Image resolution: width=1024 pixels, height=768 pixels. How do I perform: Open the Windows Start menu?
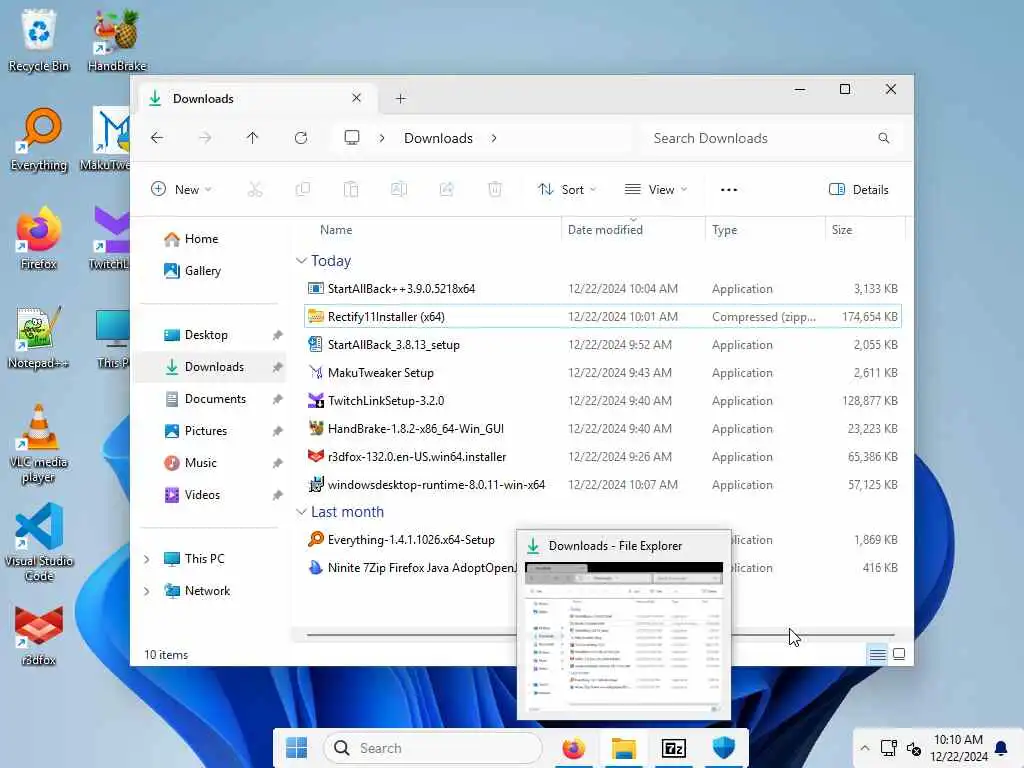(297, 748)
